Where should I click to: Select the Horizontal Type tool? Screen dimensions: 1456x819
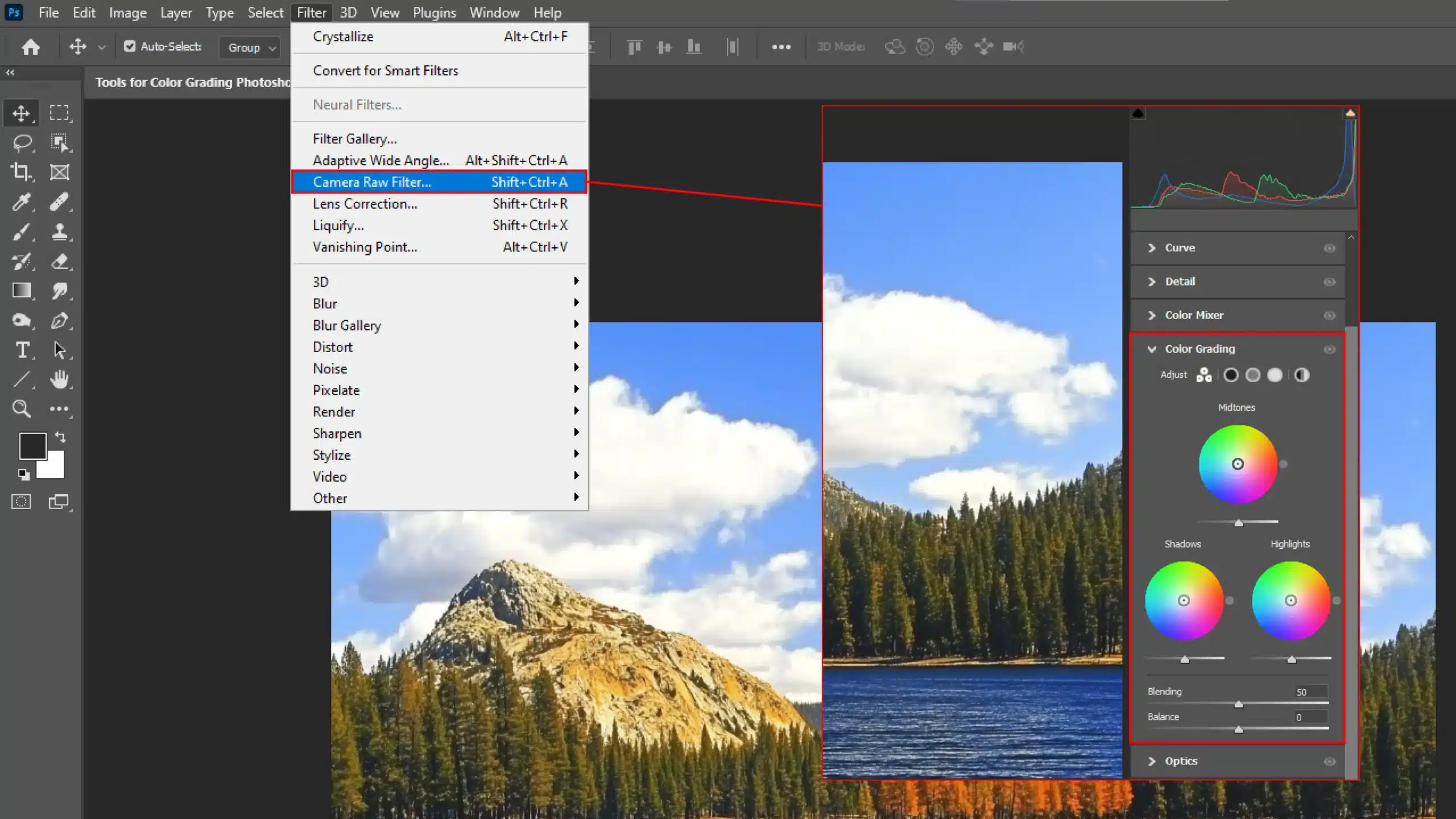(x=22, y=350)
